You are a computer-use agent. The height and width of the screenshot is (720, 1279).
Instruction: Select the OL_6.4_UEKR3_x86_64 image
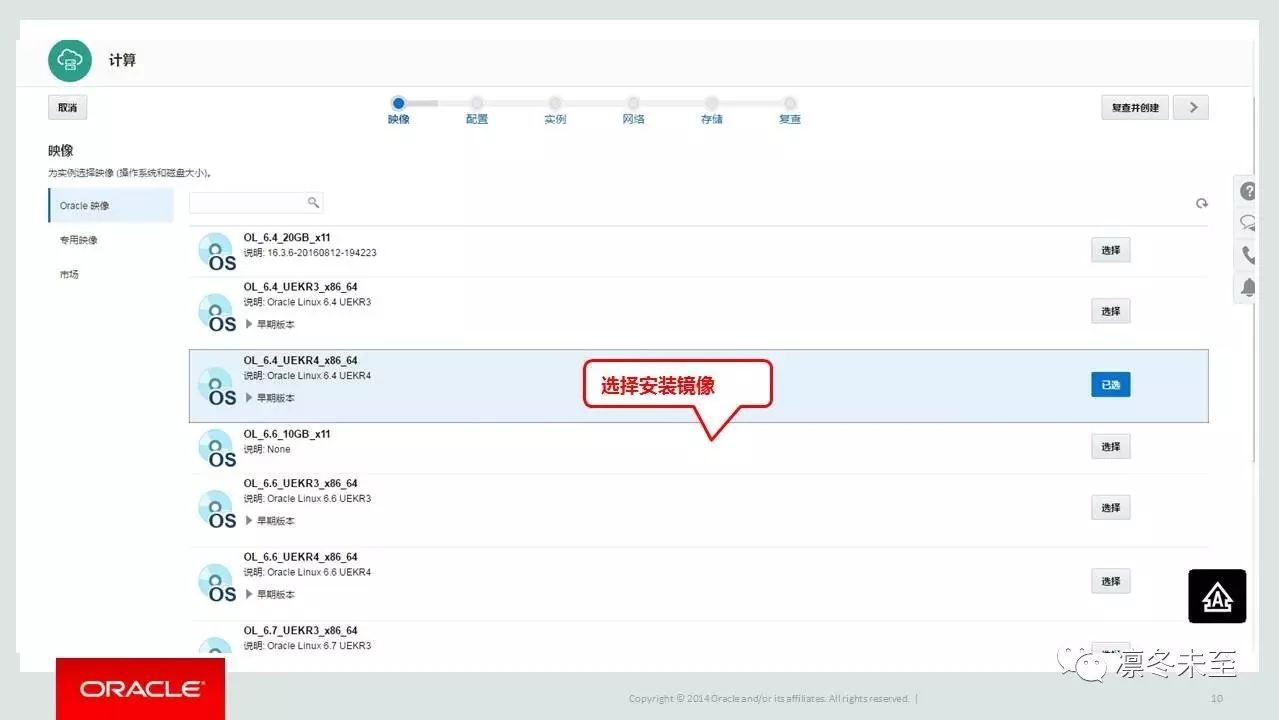pyautogui.click(x=1111, y=311)
